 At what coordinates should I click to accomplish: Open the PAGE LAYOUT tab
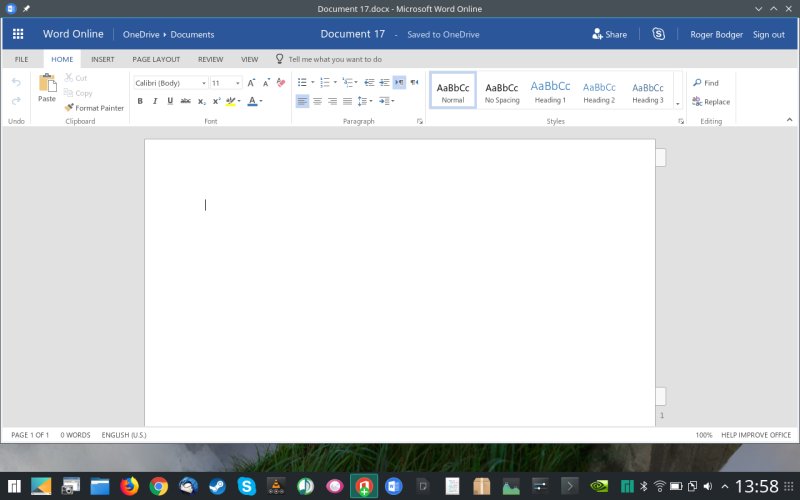pyautogui.click(x=156, y=59)
